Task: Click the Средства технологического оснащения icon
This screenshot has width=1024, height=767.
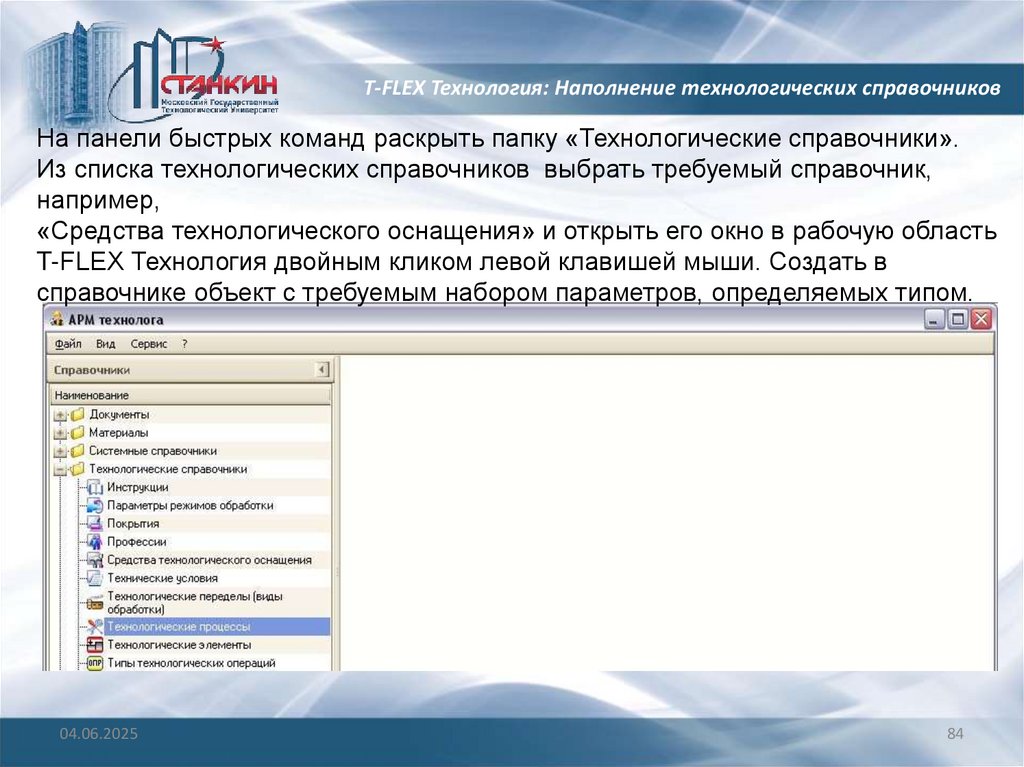Action: tap(95, 560)
